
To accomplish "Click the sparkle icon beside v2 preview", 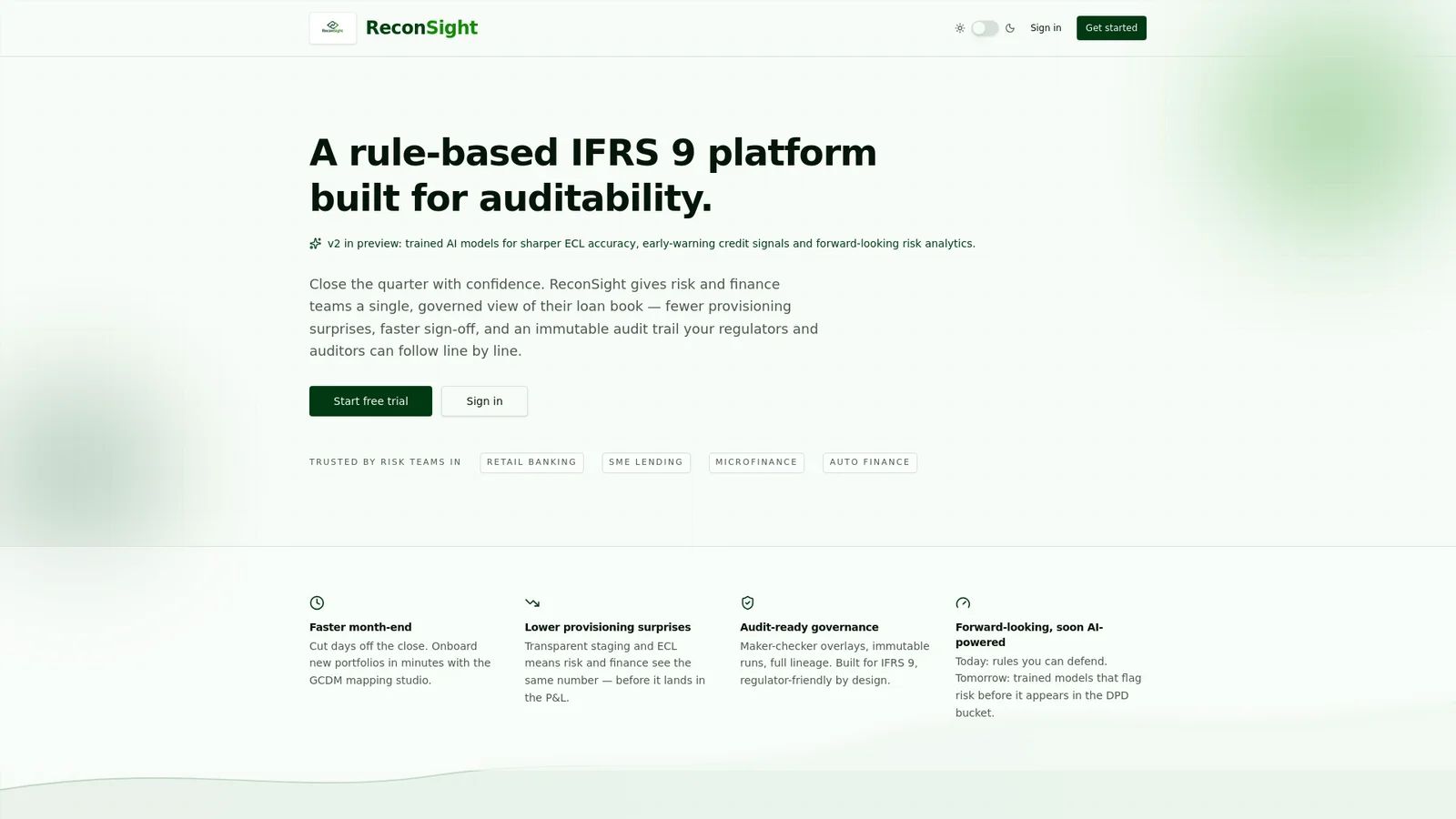I will coord(315,243).
